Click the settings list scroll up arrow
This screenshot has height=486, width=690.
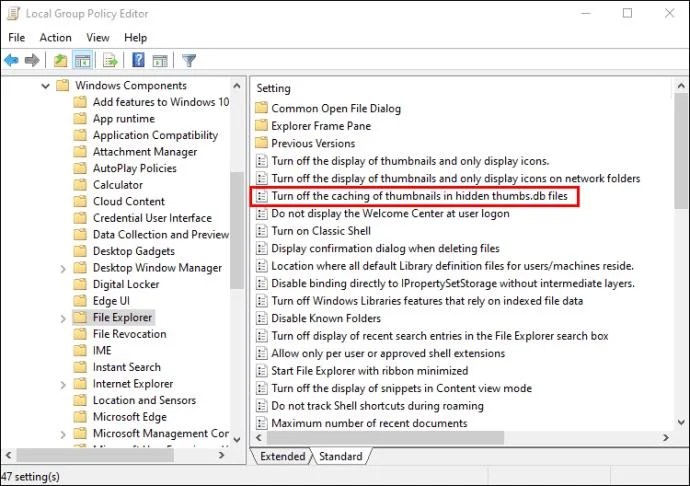681,86
